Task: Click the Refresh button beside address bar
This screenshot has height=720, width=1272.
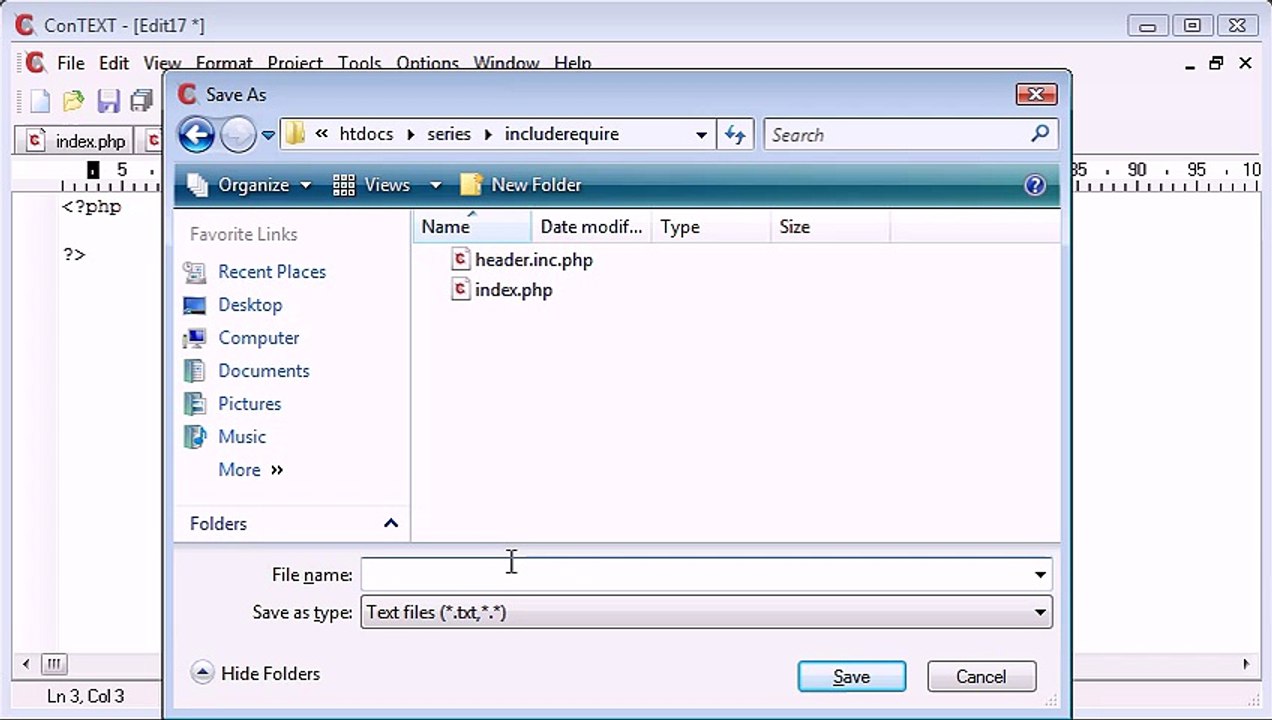Action: [736, 135]
